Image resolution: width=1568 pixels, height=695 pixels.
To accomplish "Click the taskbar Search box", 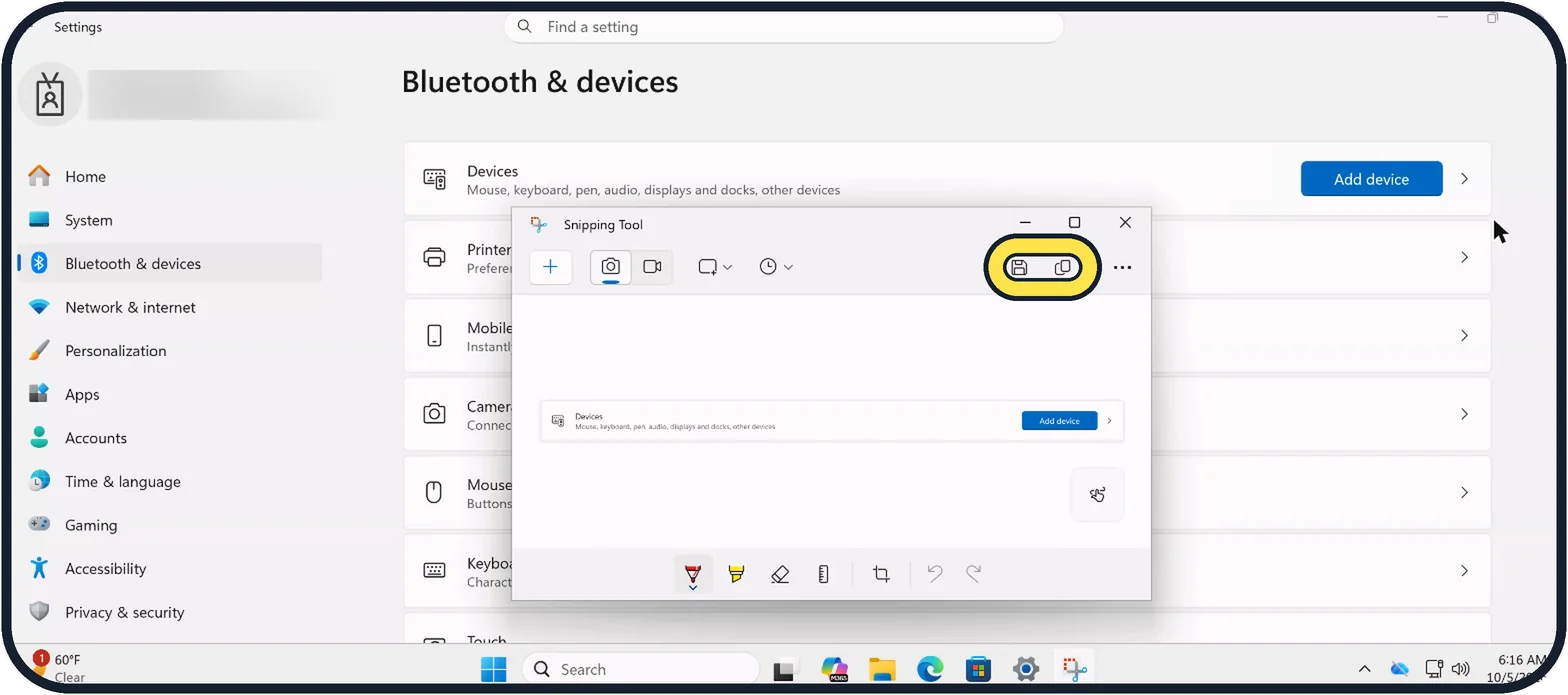I will (640, 669).
